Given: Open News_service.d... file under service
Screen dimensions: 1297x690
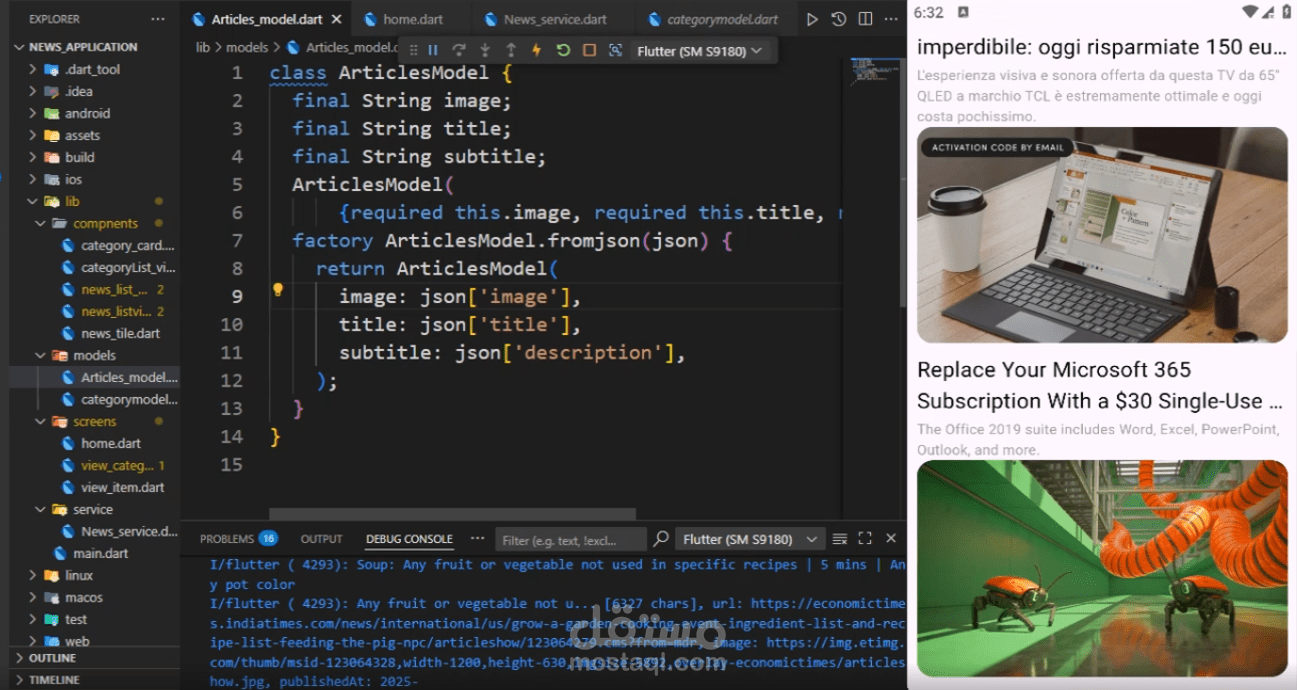Looking at the screenshot, I should coord(128,531).
